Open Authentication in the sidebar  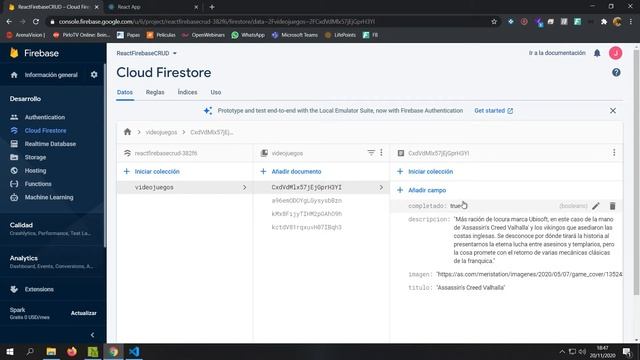[x=44, y=117]
